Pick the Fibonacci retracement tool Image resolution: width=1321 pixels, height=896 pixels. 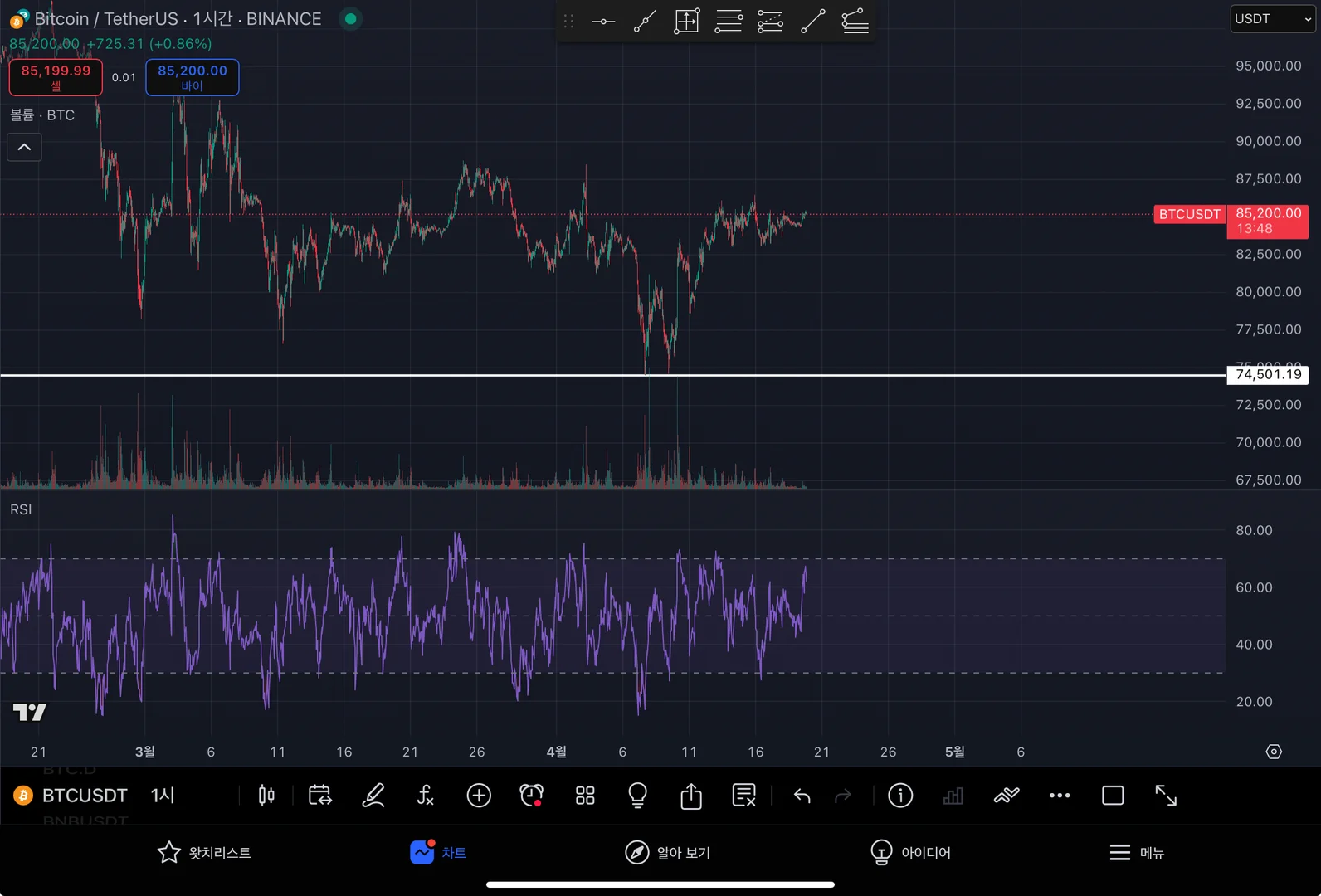click(x=729, y=22)
